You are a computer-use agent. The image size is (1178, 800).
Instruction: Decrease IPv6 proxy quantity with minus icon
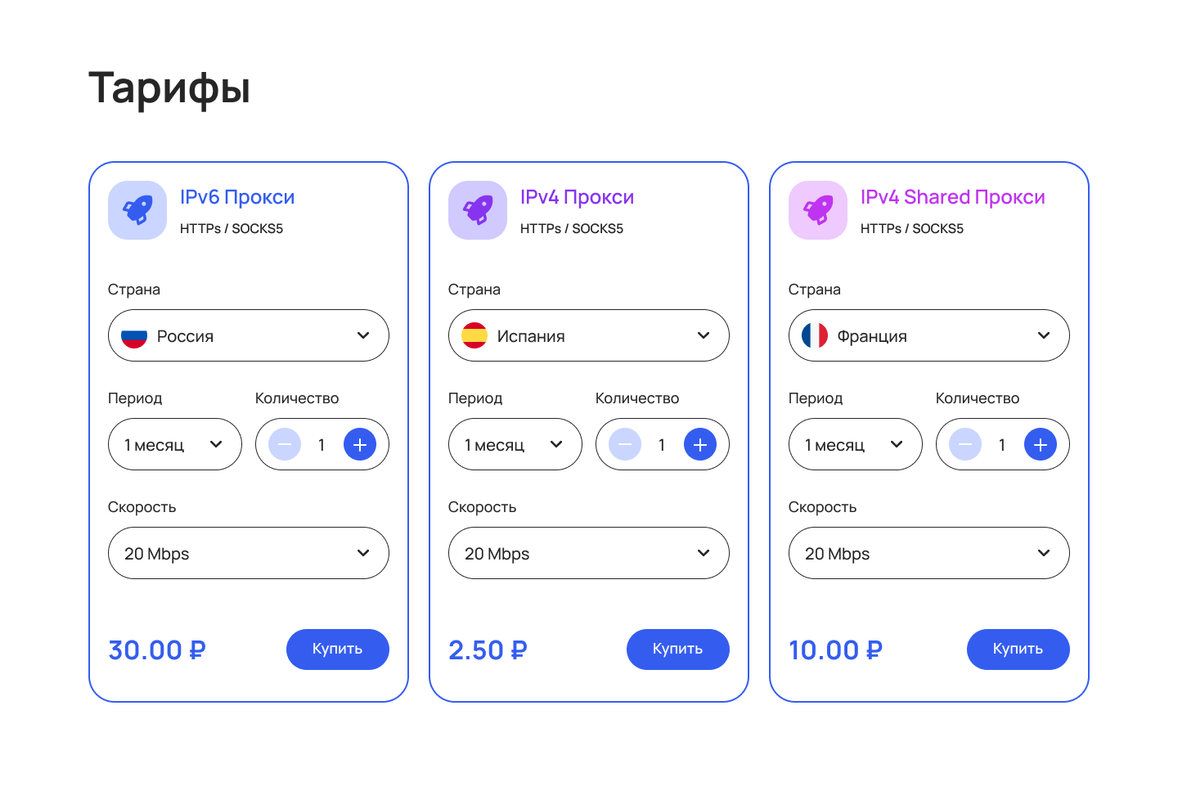click(x=285, y=445)
